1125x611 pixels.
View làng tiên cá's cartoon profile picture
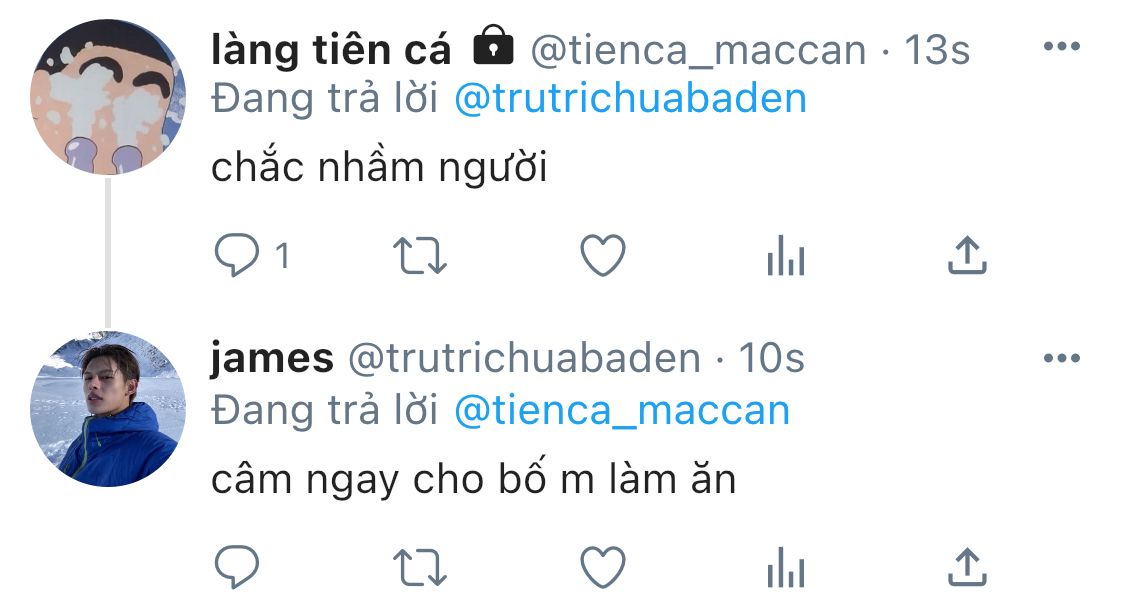click(x=108, y=97)
